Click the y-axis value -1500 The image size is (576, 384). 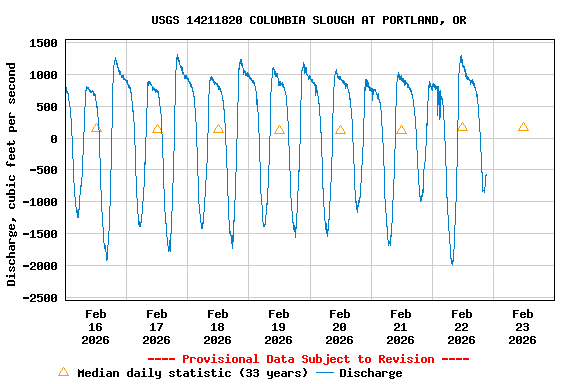coord(40,234)
